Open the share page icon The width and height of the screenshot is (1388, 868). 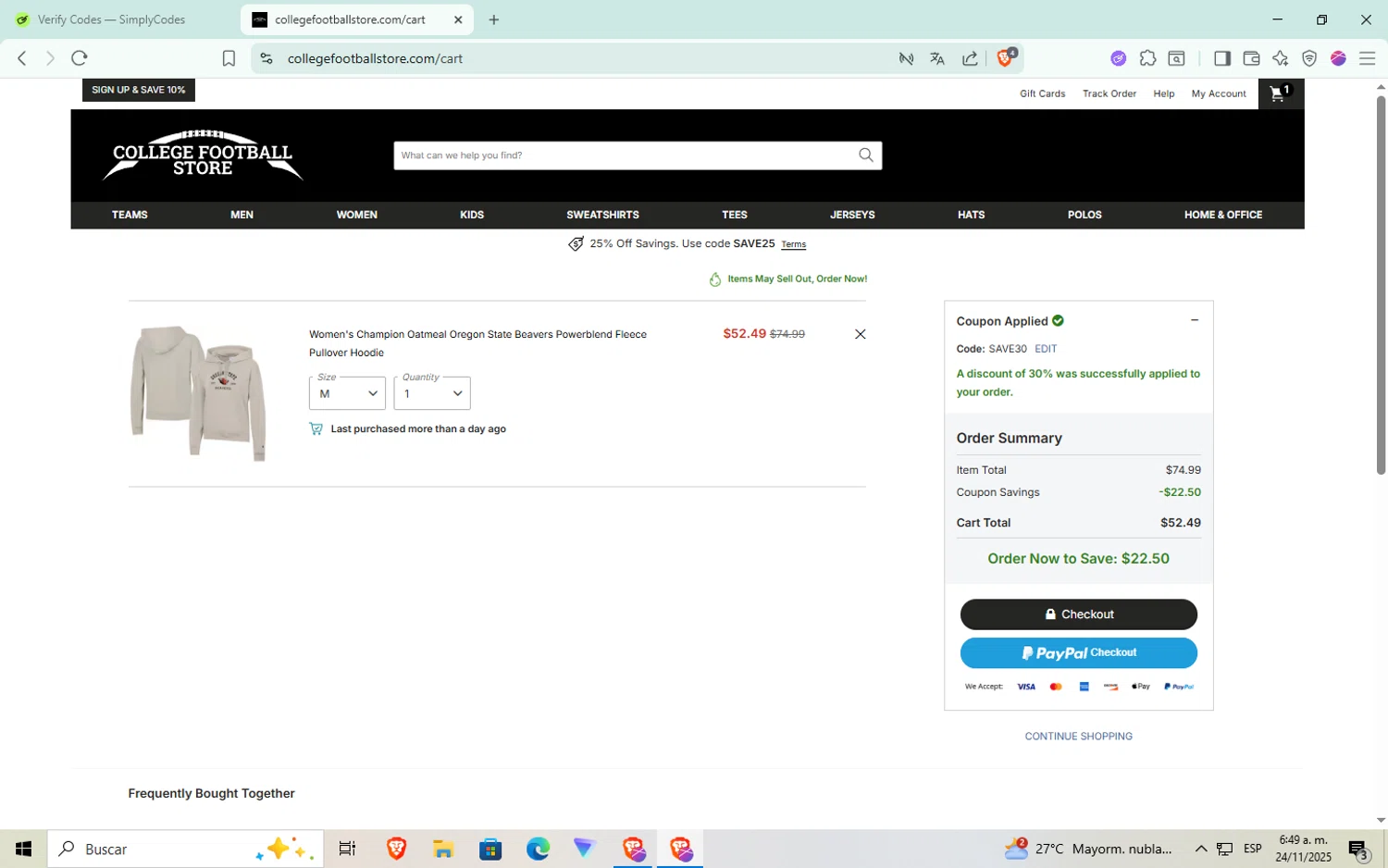[x=970, y=58]
